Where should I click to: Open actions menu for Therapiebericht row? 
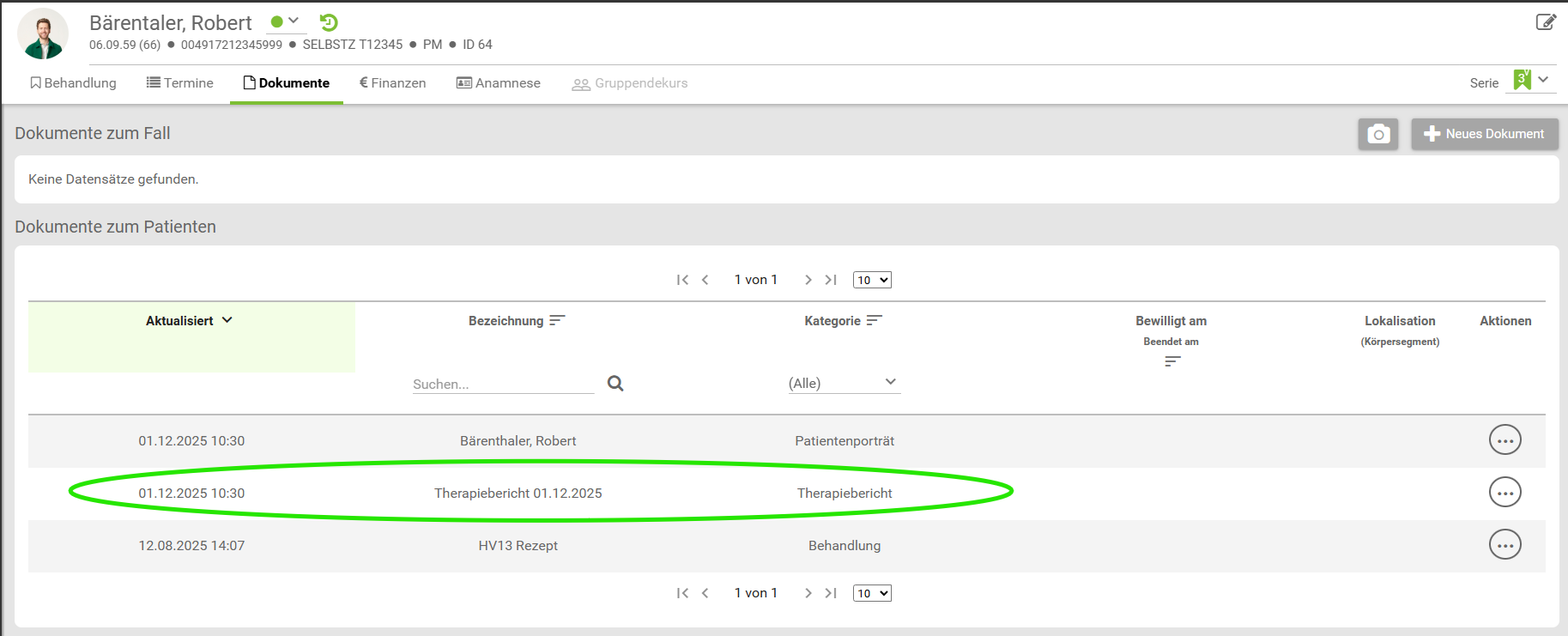click(x=1504, y=493)
